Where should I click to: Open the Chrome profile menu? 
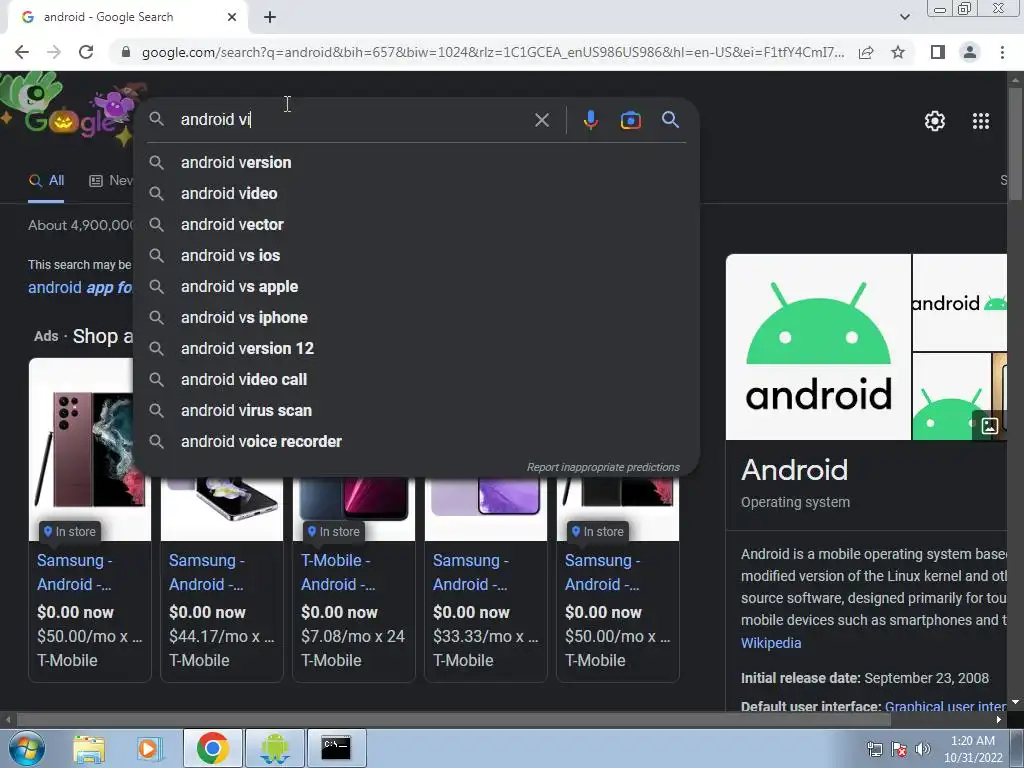click(970, 52)
